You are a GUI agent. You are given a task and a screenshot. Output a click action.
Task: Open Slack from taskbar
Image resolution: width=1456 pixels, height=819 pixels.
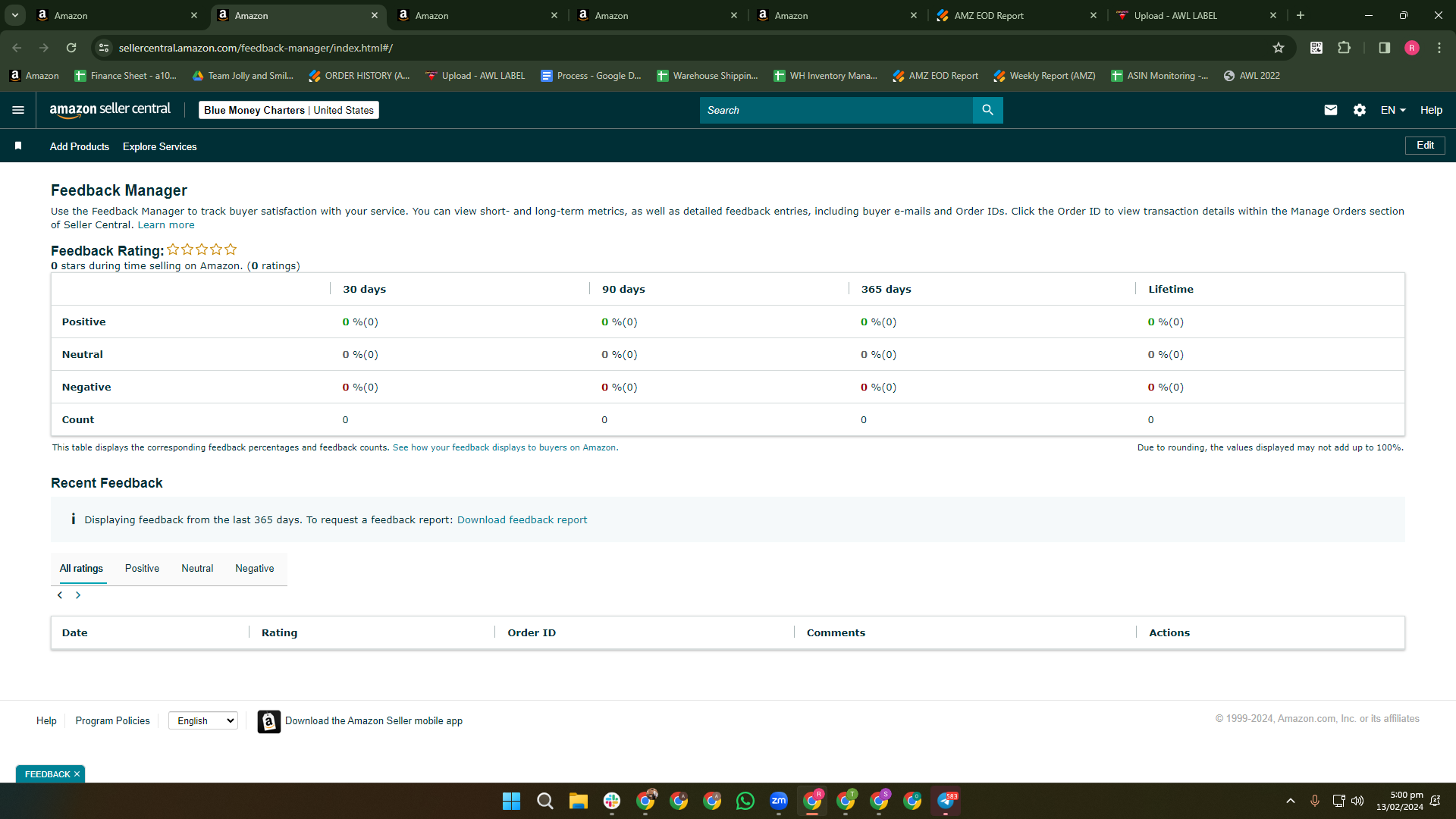coord(612,801)
